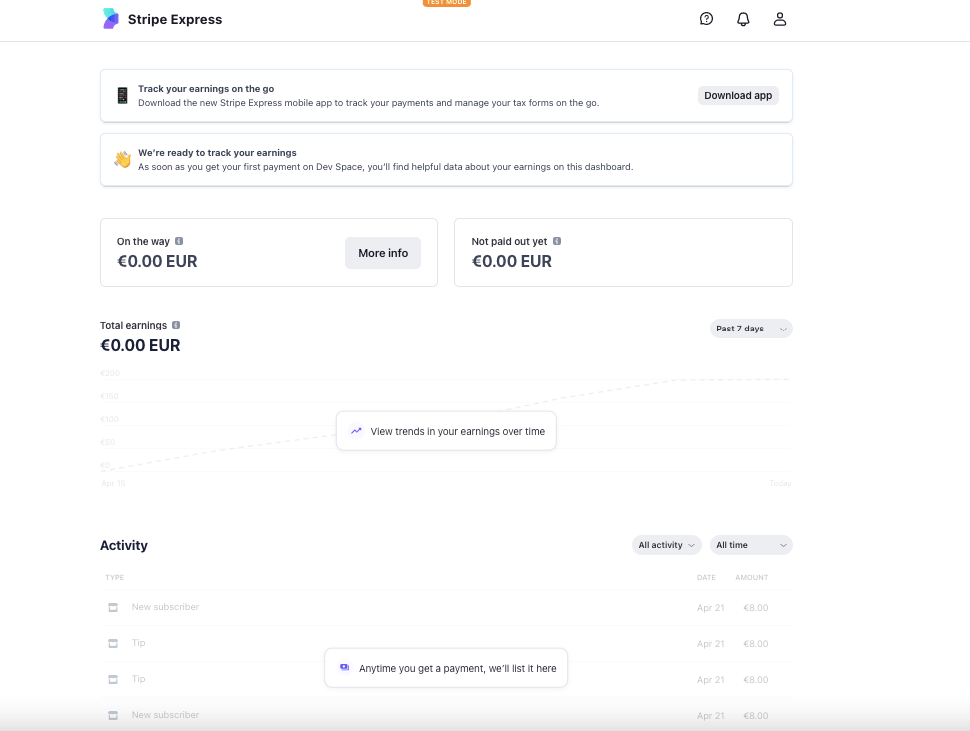Screen dimensions: 970x731
Task: Click the payment icon in activity tooltip
Action: coord(345,667)
